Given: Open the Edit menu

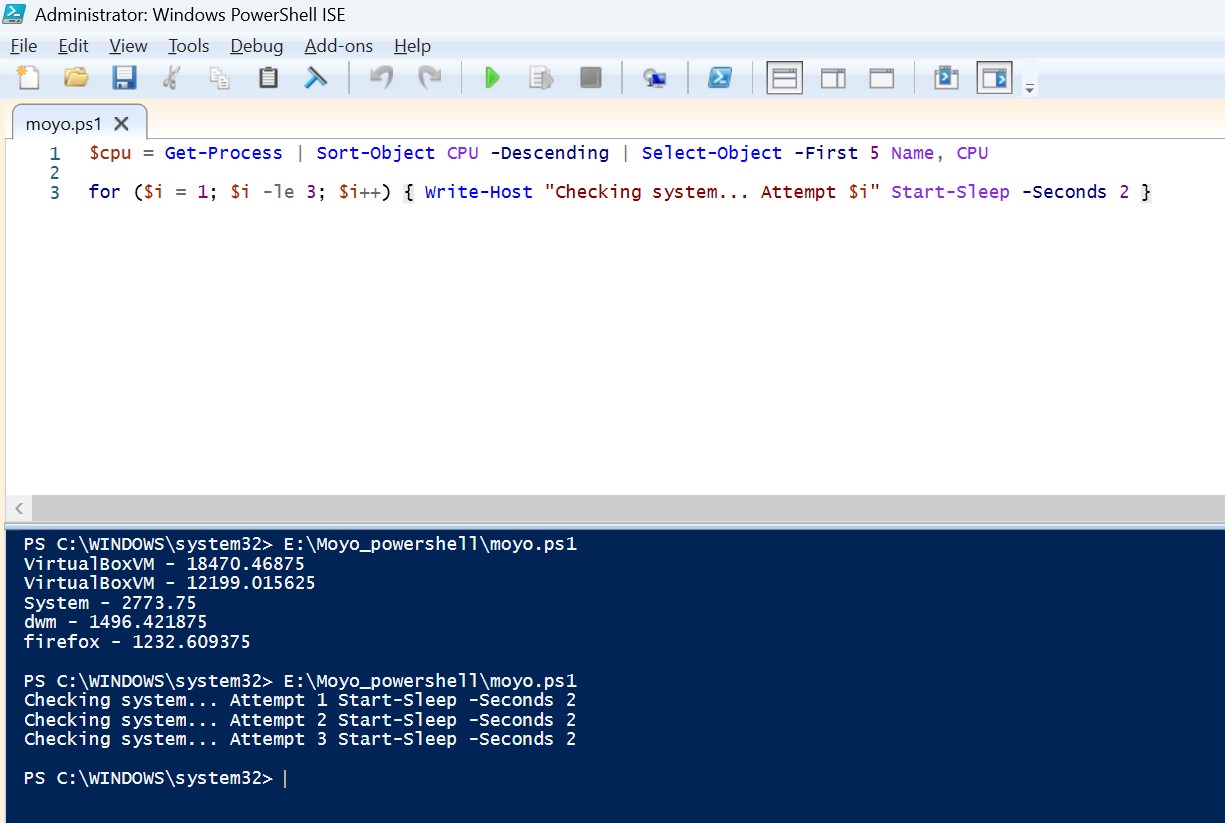Looking at the screenshot, I should coord(73,46).
